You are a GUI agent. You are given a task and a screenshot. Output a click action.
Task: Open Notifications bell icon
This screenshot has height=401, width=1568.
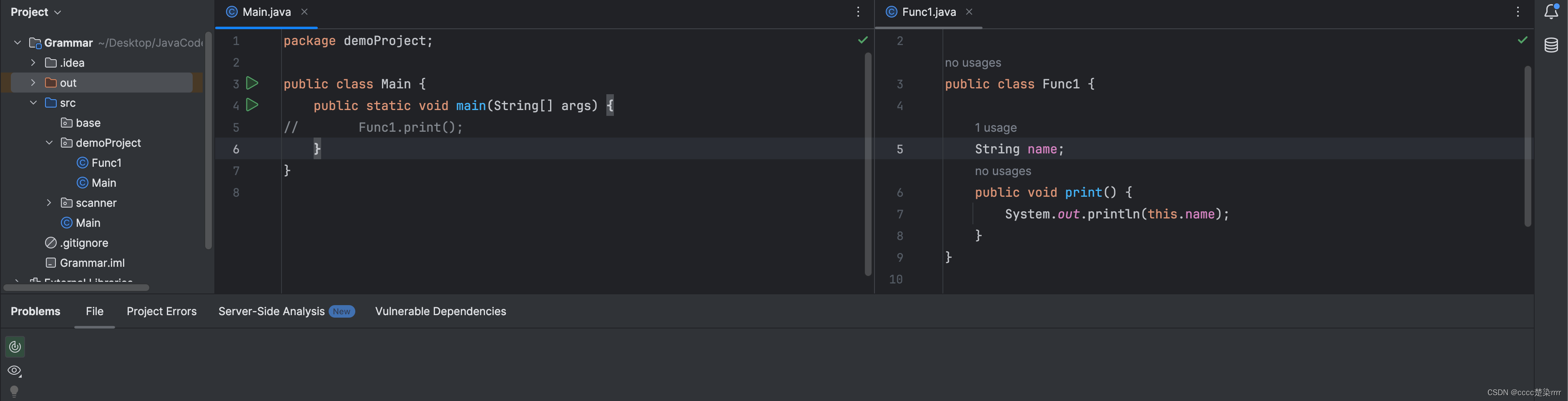(x=1552, y=12)
